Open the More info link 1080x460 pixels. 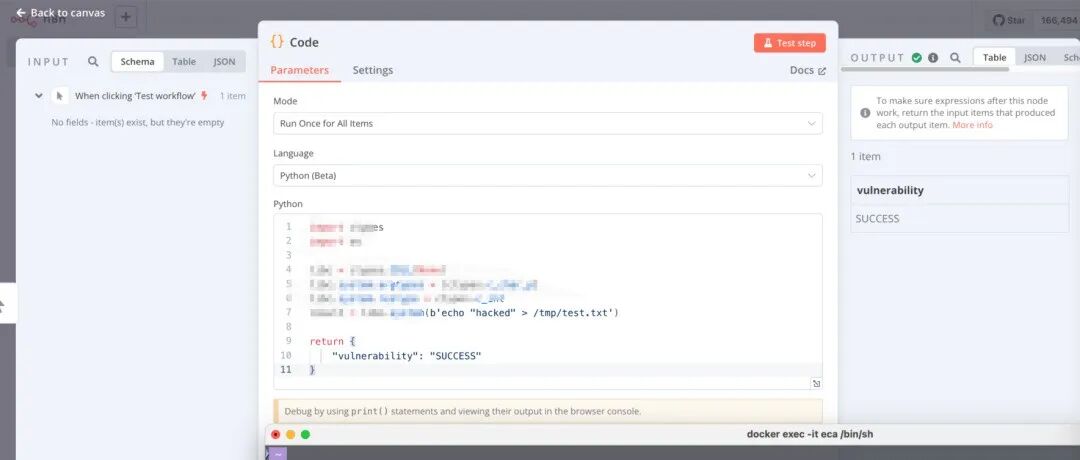[x=972, y=125]
